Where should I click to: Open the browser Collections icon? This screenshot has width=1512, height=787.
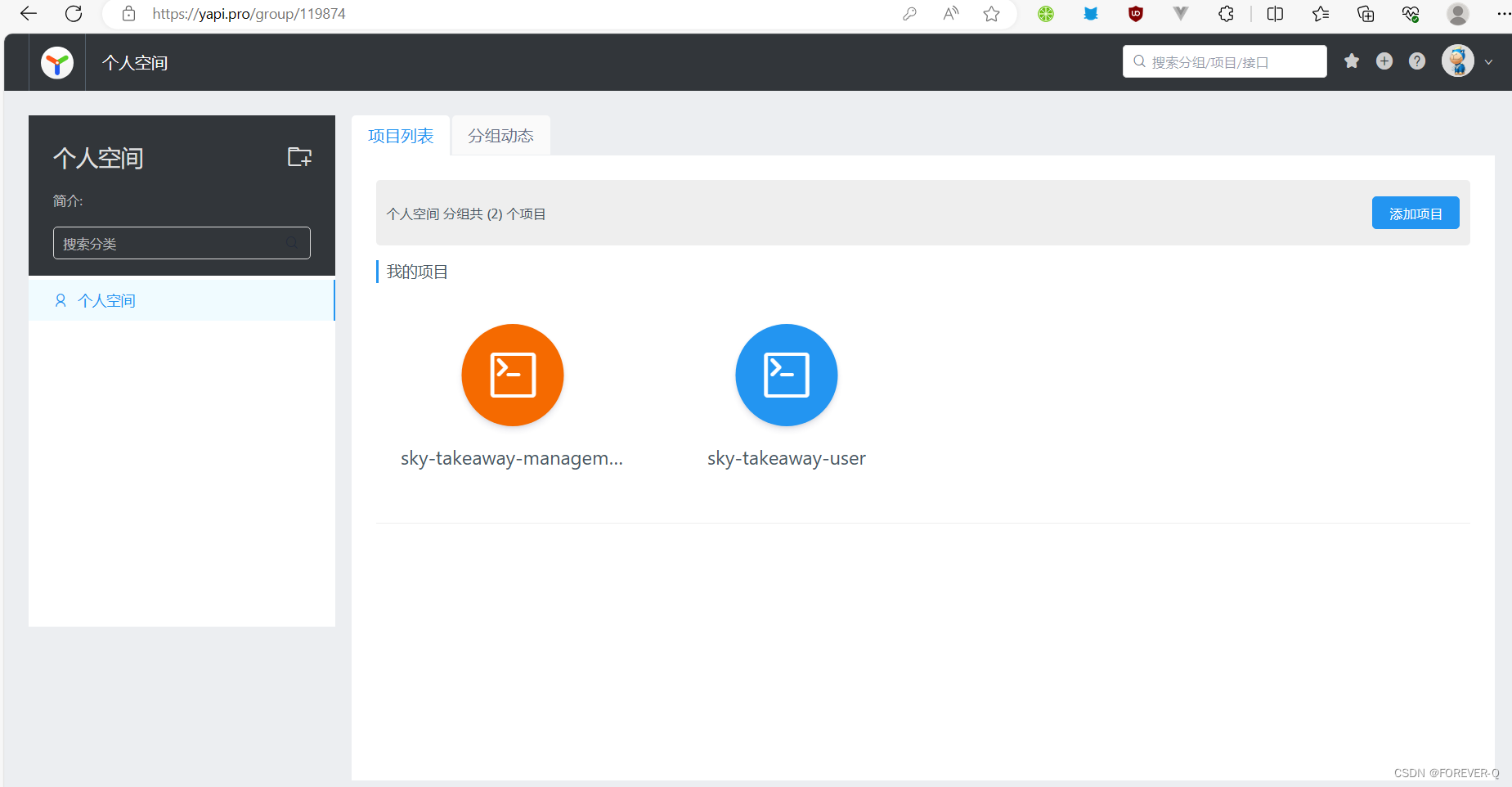pyautogui.click(x=1366, y=14)
